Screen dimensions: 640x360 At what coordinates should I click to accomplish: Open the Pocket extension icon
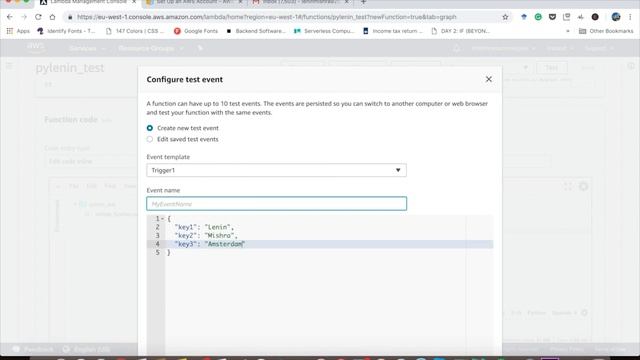pyautogui.click(x=552, y=17)
